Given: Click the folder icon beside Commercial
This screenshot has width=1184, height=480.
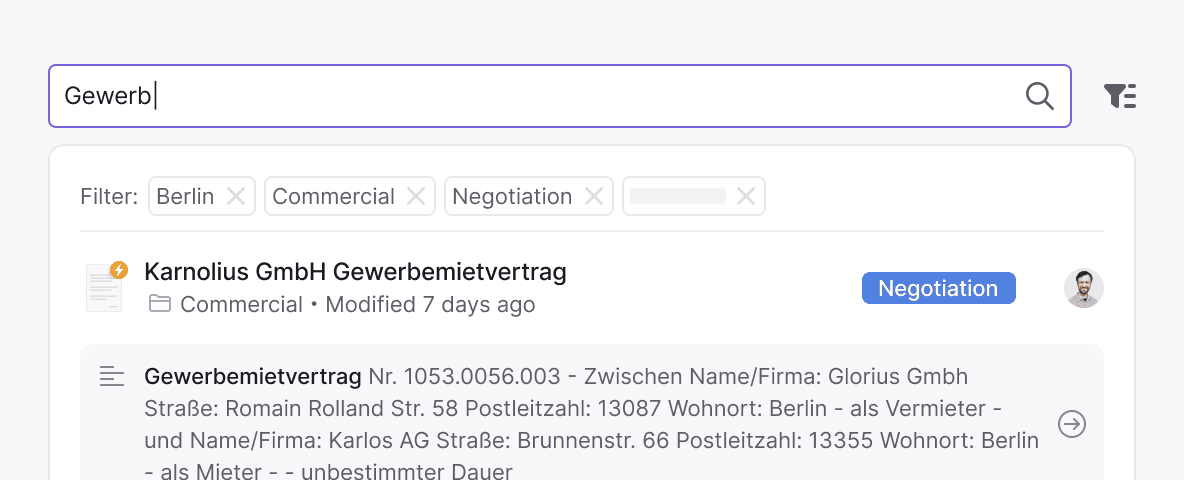Looking at the screenshot, I should click(159, 304).
